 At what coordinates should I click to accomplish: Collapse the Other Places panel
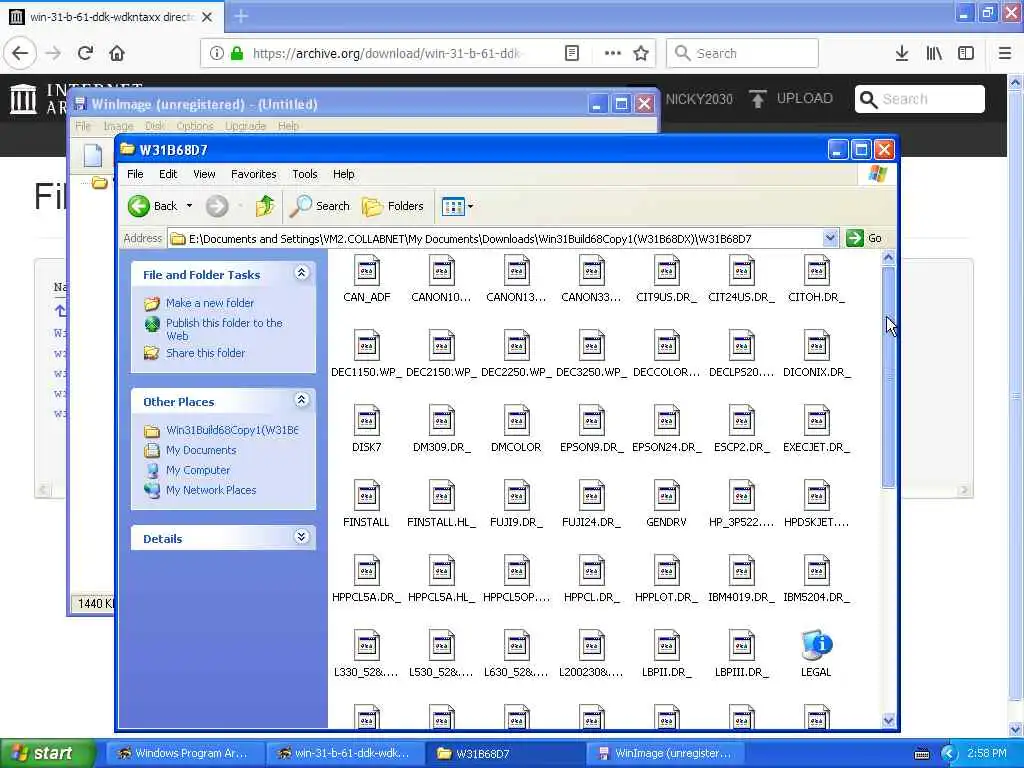(301, 400)
